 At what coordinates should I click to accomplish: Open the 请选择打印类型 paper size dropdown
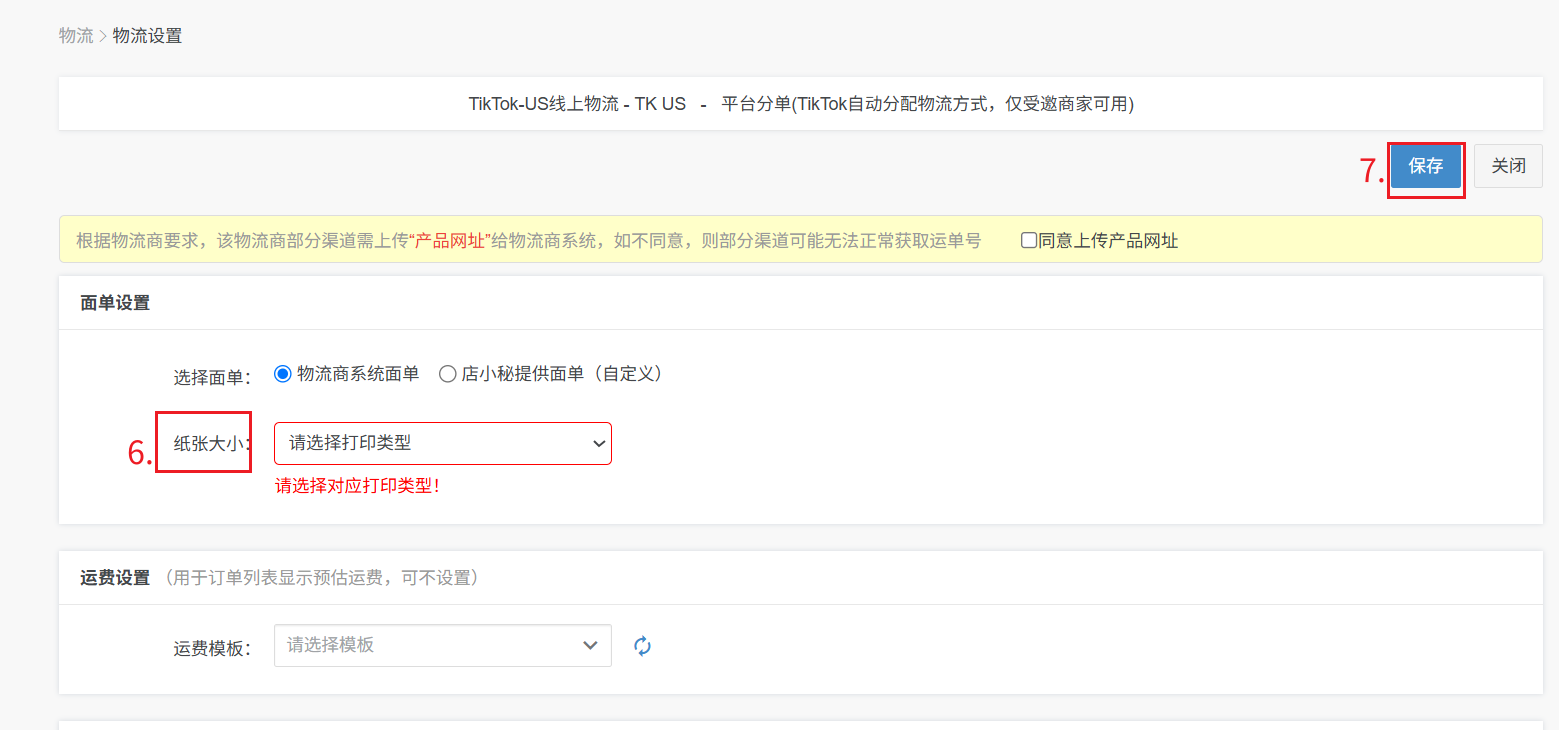tap(443, 443)
